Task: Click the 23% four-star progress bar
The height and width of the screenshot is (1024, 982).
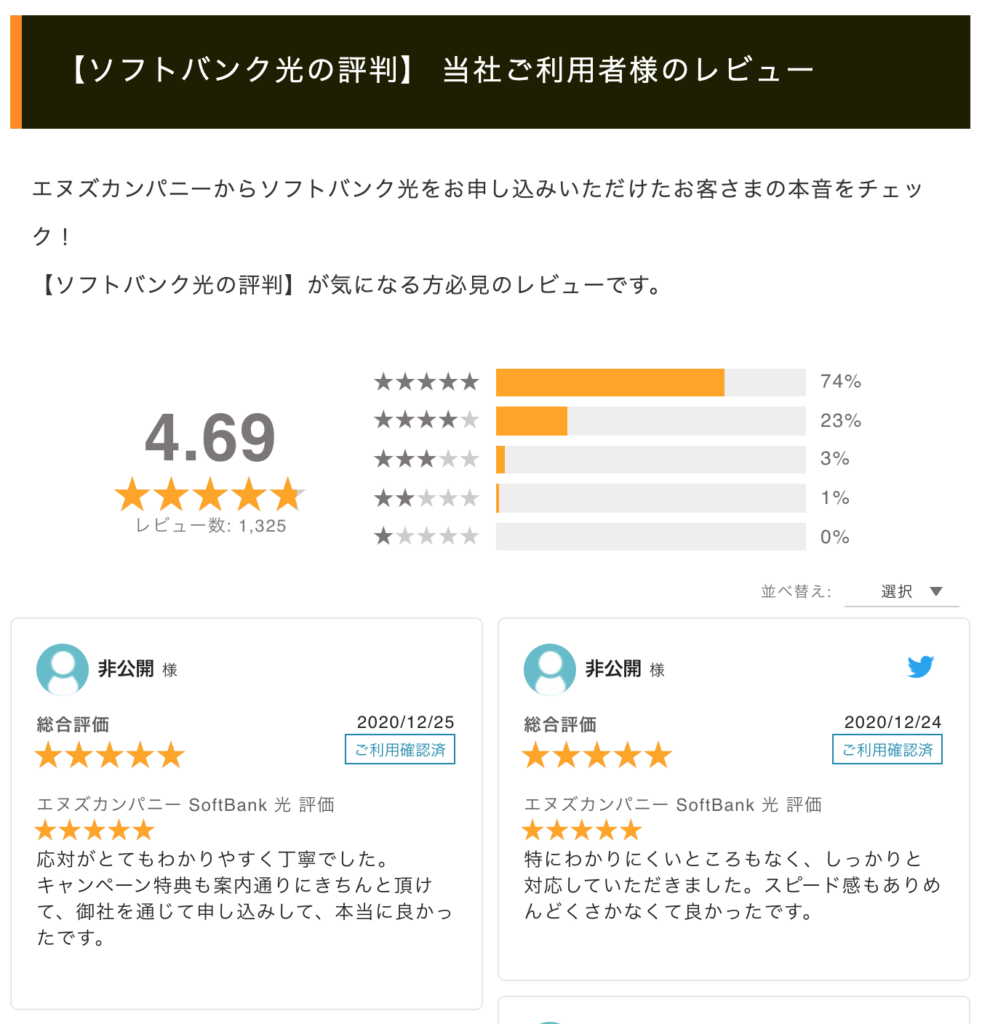Action: (650, 421)
